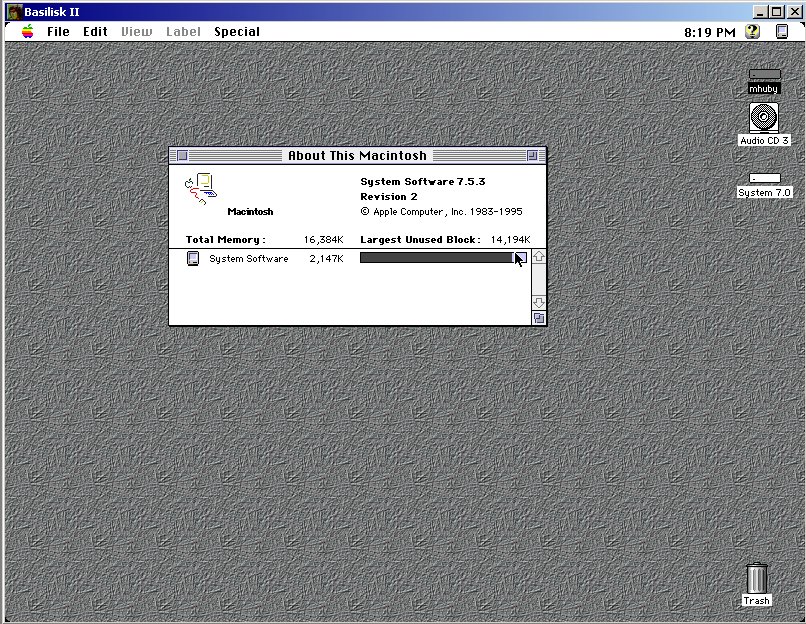The height and width of the screenshot is (624, 806).
Task: Click the Macintosh computer icon in About window
Action: point(201,188)
